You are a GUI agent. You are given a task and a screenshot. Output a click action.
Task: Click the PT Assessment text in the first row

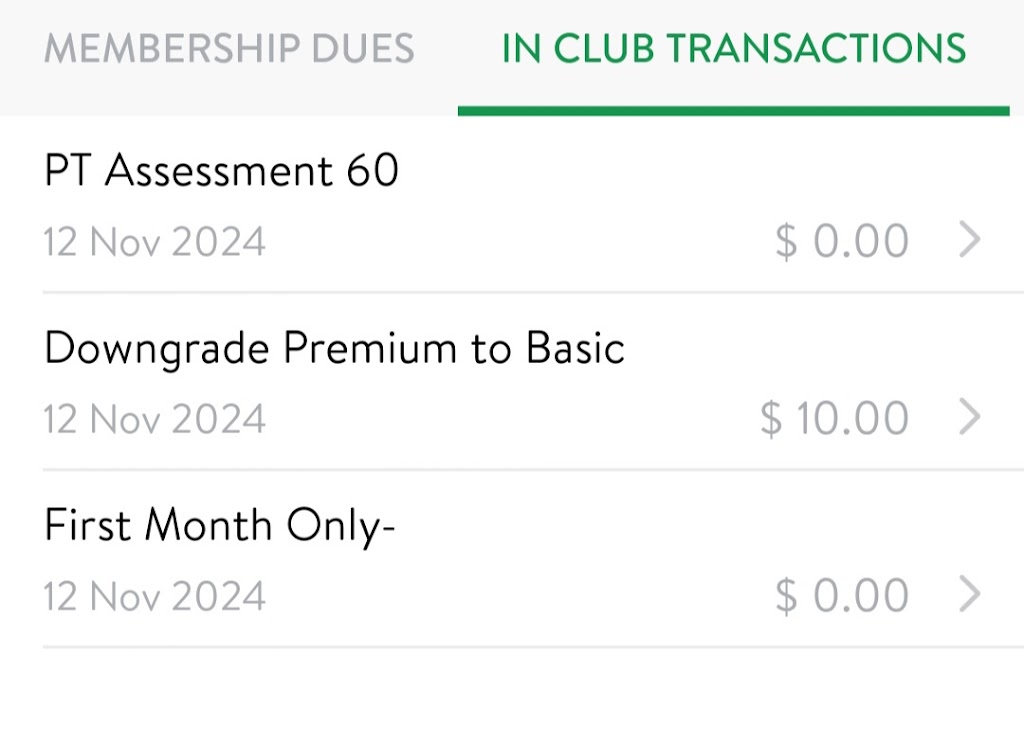click(x=188, y=171)
